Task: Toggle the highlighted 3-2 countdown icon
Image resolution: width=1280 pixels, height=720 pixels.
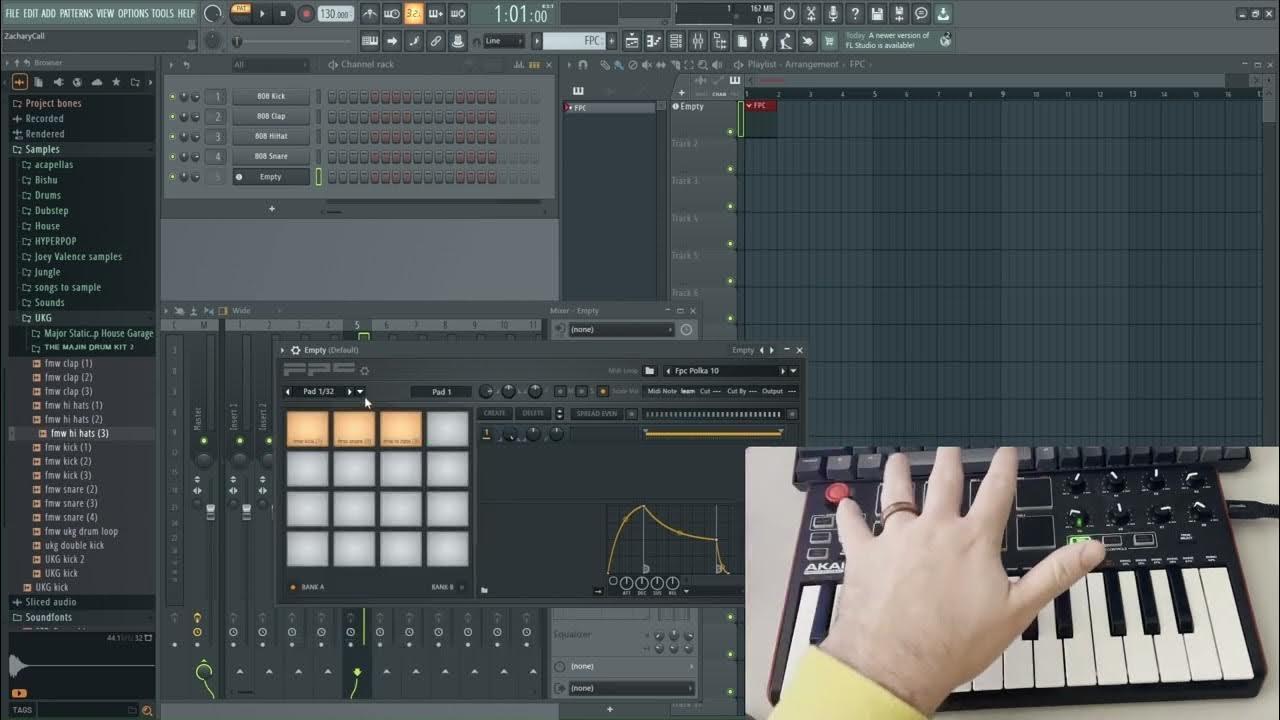Action: point(414,14)
